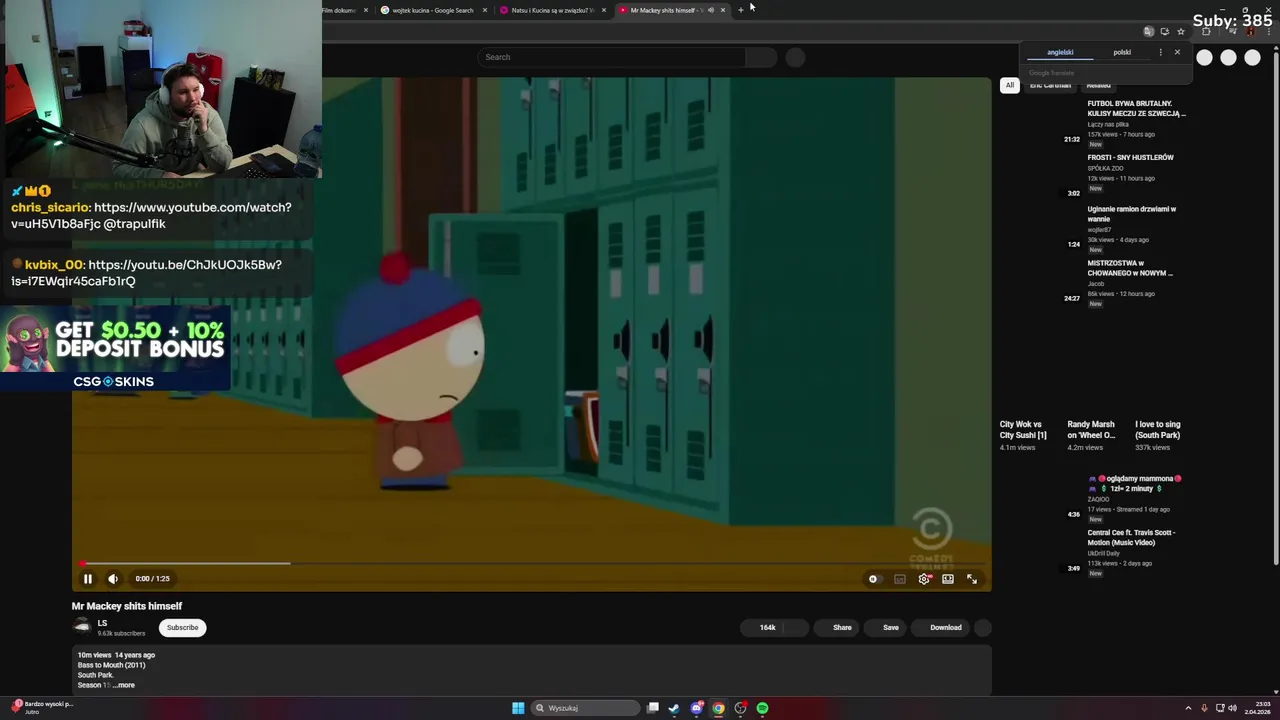The height and width of the screenshot is (720, 1280).
Task: Close the Google Translate popup
Action: (x=1177, y=52)
